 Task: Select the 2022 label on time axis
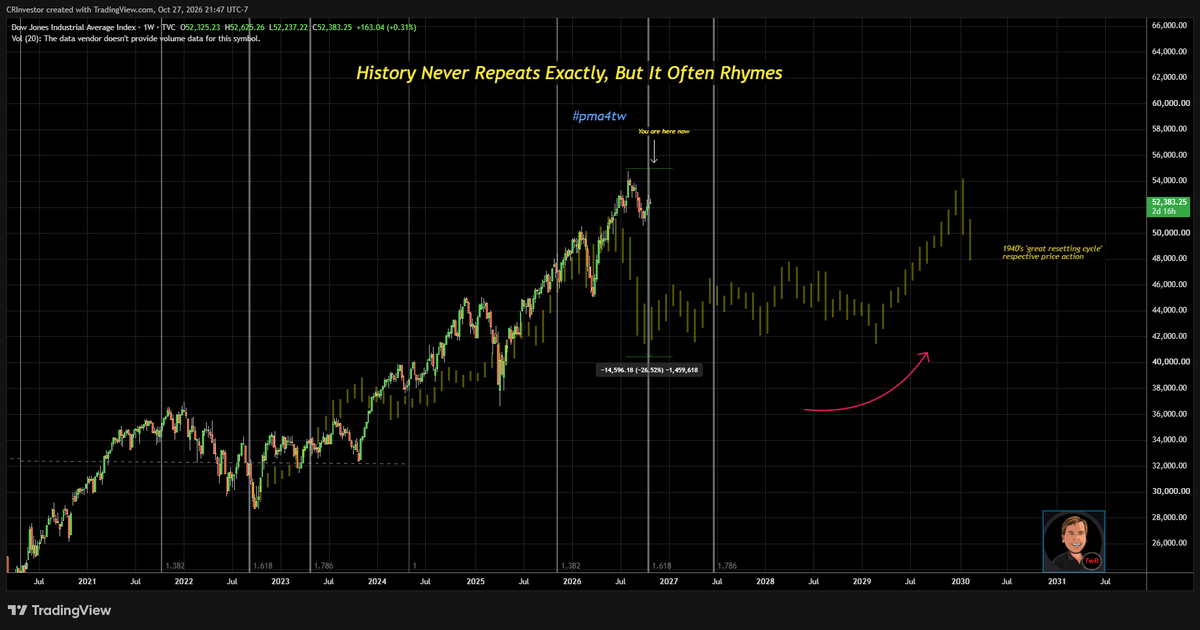183,580
